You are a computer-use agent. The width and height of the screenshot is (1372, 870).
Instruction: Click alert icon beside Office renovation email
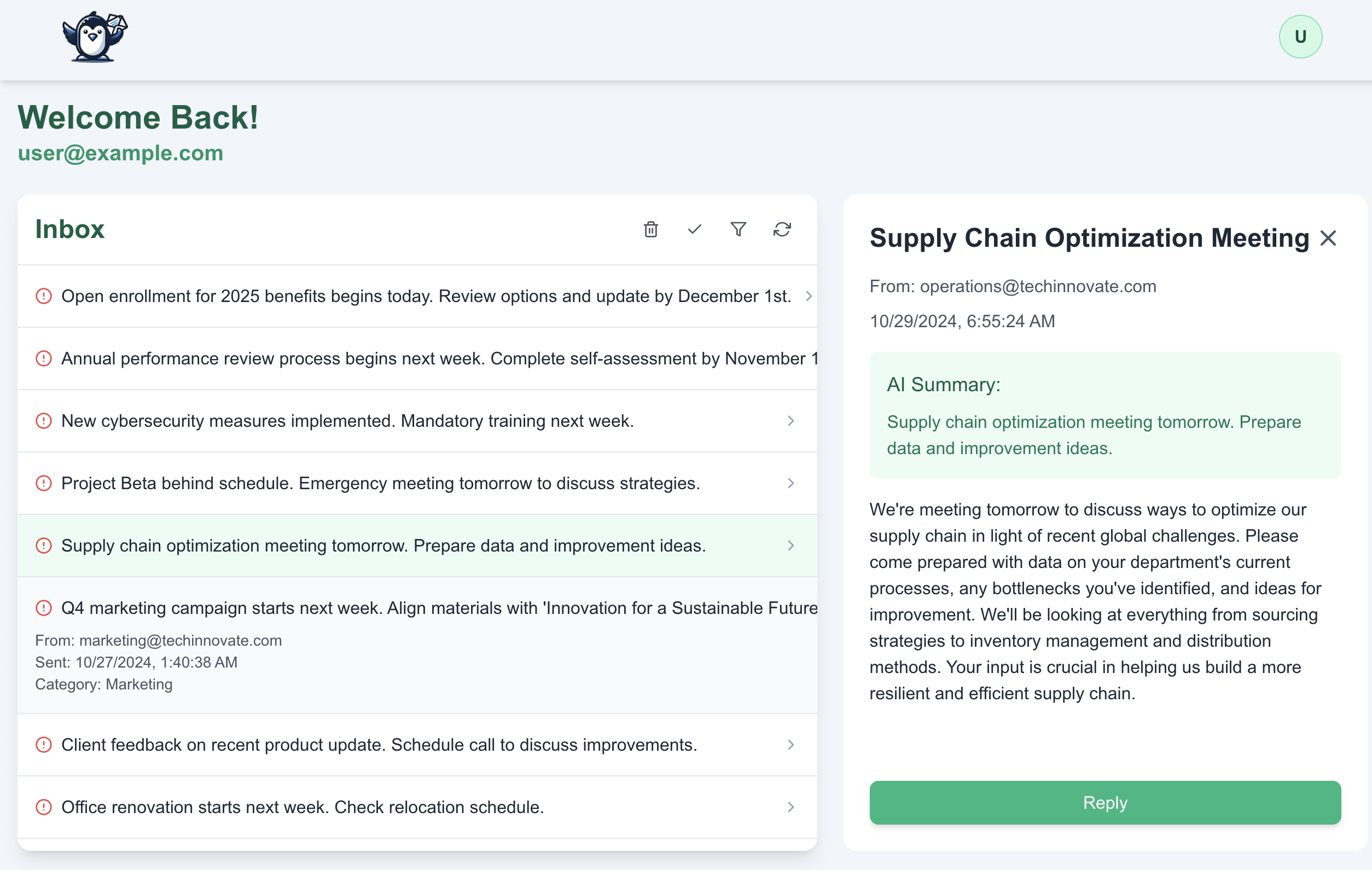coord(44,807)
